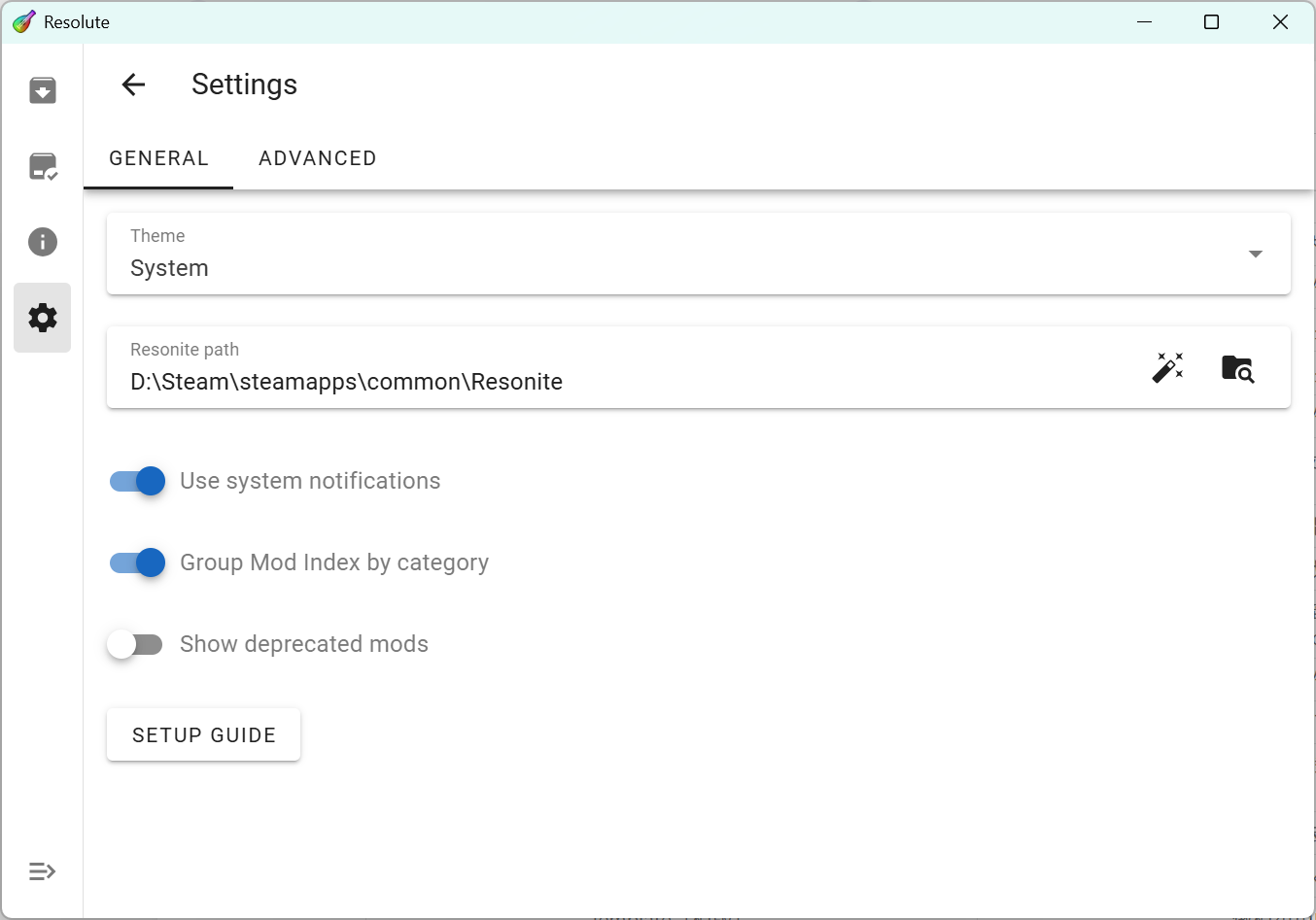The height and width of the screenshot is (920, 1316).
Task: Enable Show deprecated mods
Action: point(135,644)
